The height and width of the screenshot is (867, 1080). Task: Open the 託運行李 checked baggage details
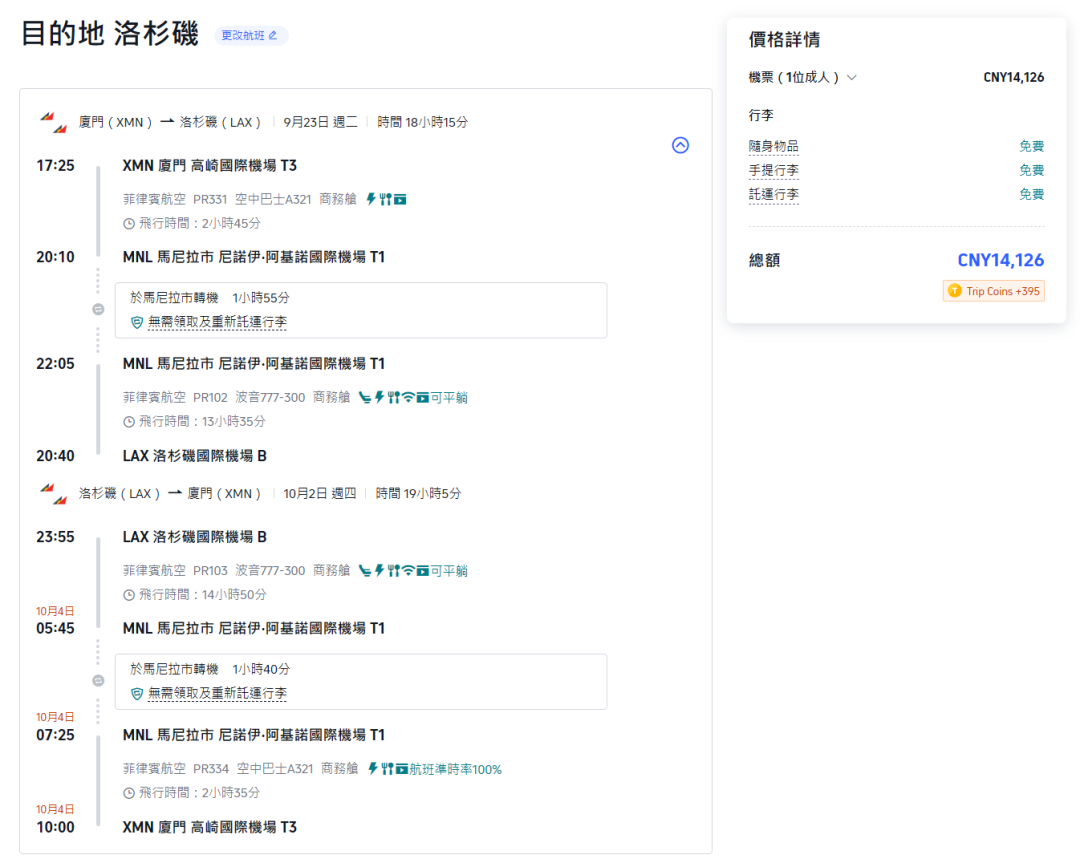(773, 194)
